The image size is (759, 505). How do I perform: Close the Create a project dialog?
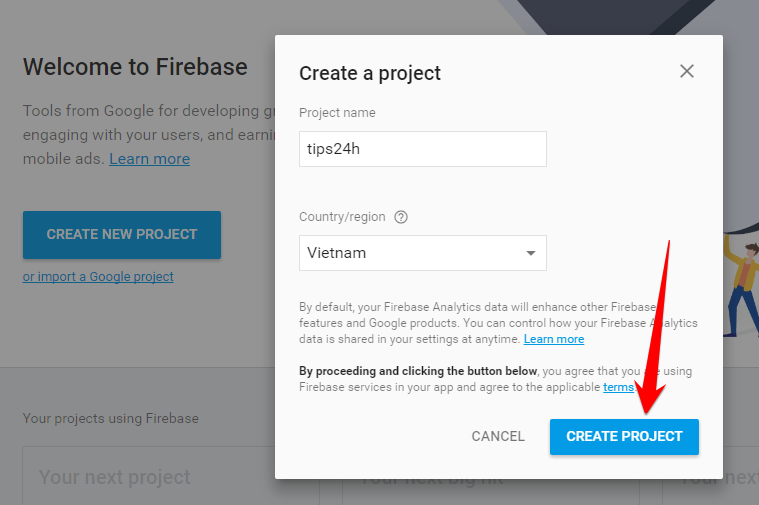pyautogui.click(x=686, y=71)
